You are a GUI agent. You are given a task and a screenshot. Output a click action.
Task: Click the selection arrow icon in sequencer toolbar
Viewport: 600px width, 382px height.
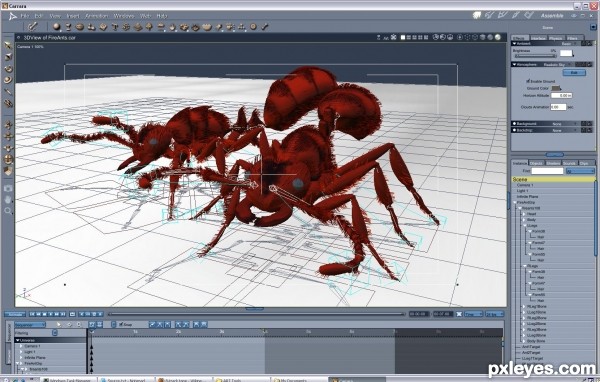[59, 325]
